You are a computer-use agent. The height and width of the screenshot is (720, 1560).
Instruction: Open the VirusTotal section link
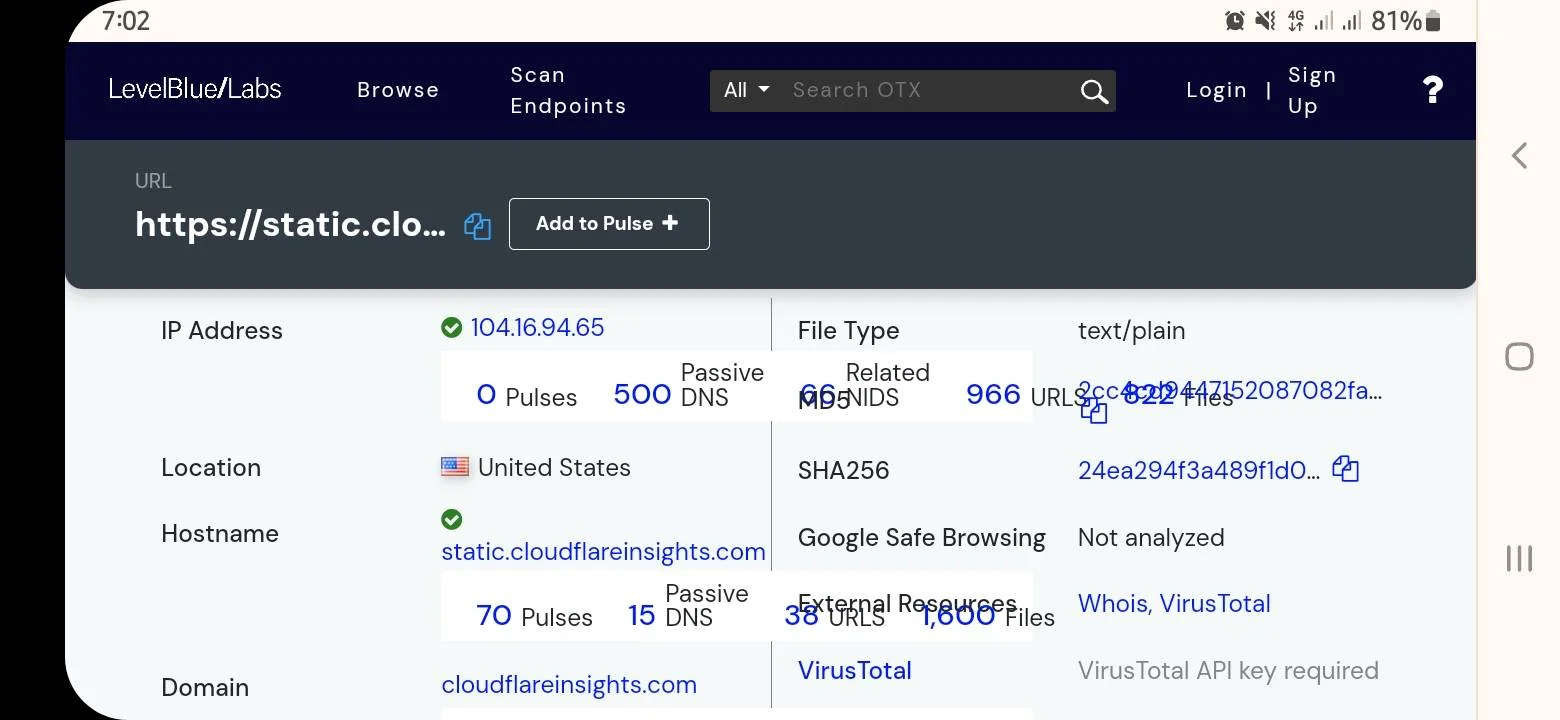click(855, 670)
